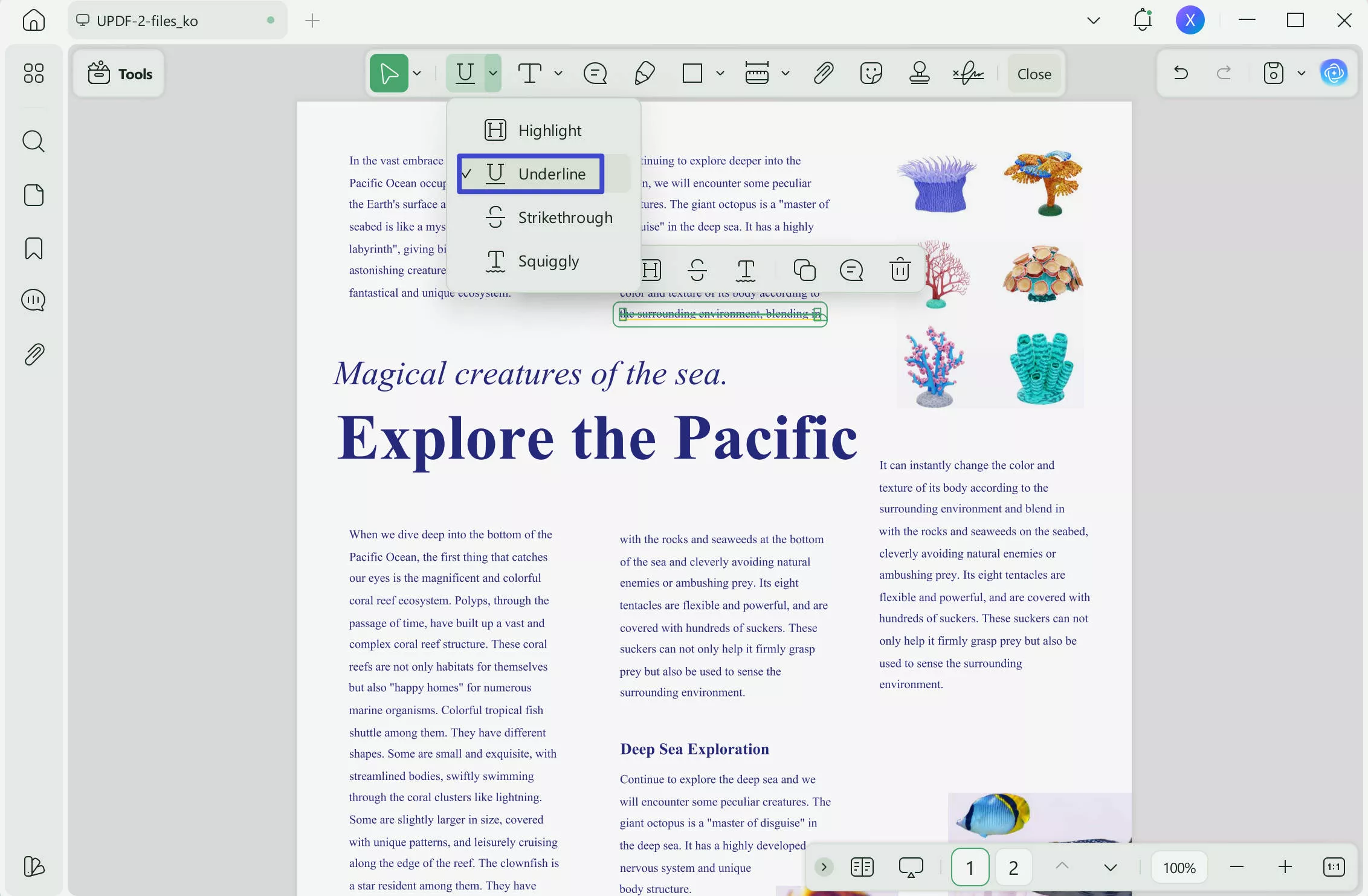Select the sticker tool icon
This screenshot has width=1368, height=896.
click(871, 74)
